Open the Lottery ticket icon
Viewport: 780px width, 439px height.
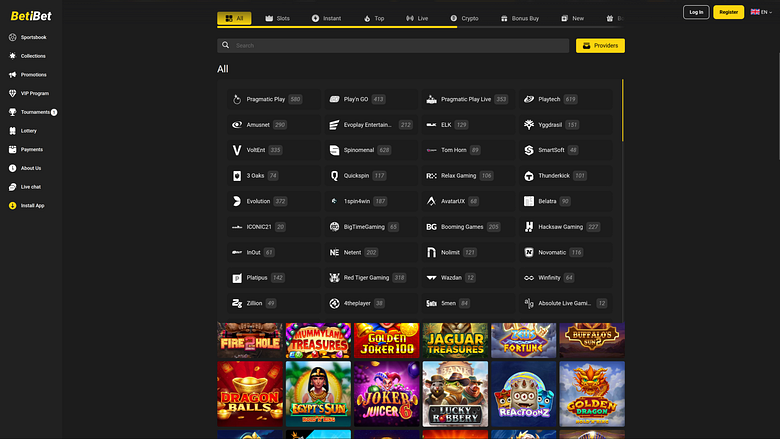tap(12, 131)
